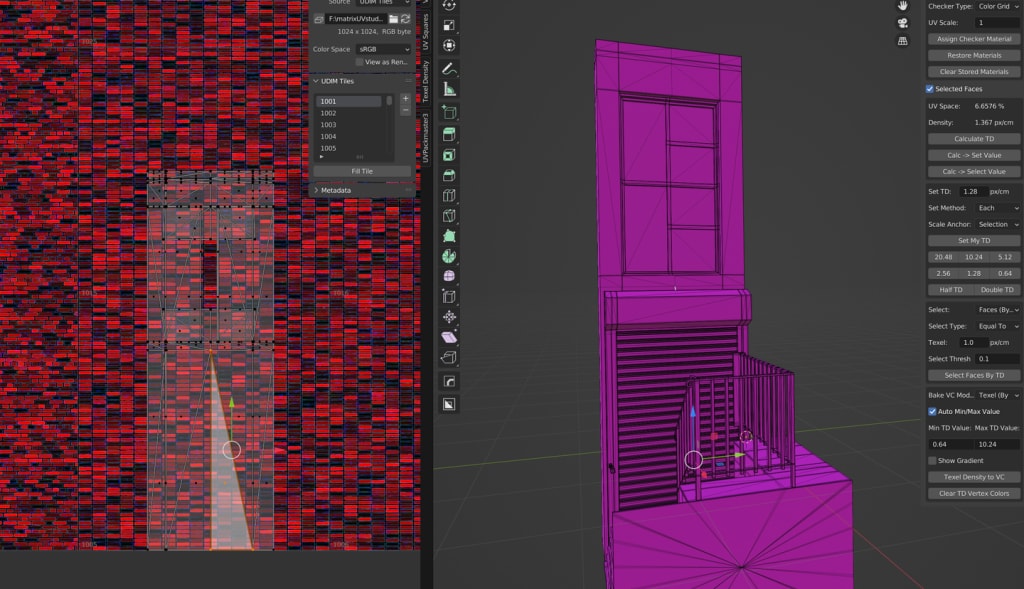Activate the Loop Cut tool
Screen dimensions: 1024x589
click(449, 195)
